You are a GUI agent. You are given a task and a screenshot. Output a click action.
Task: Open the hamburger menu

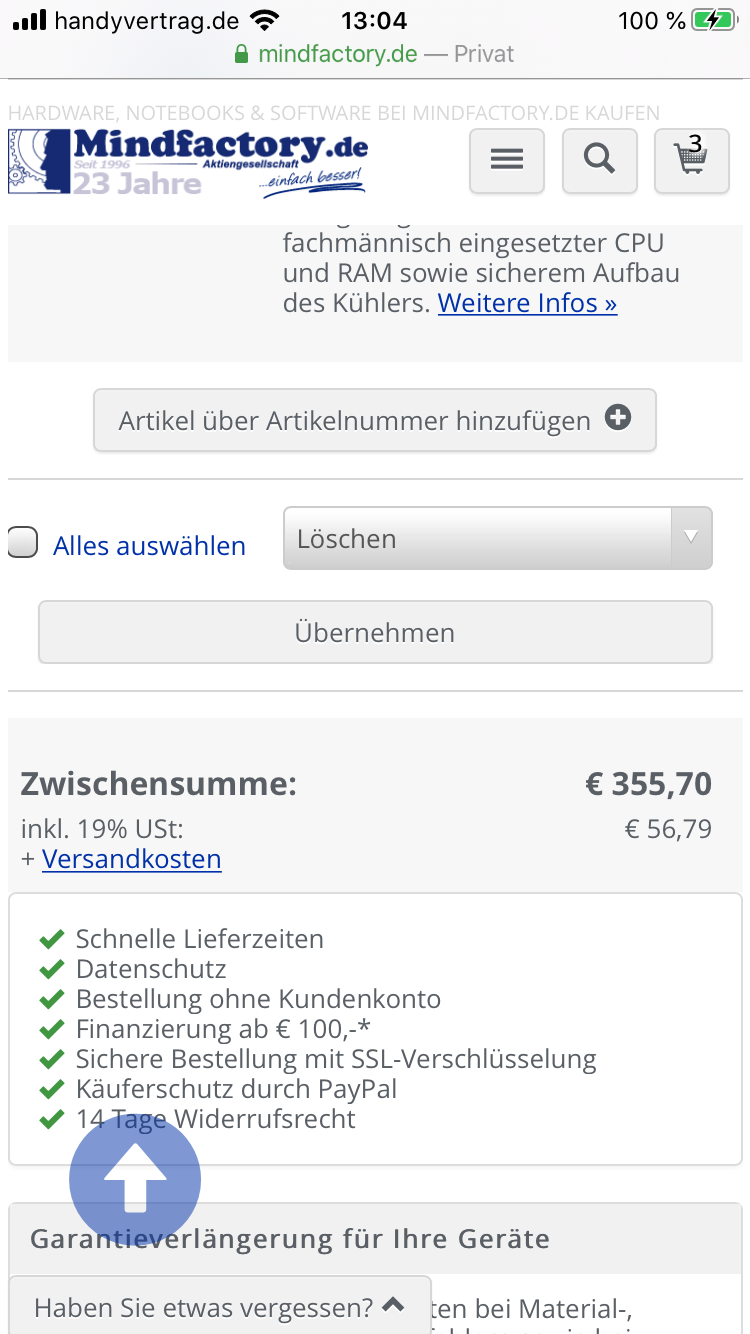coord(507,160)
